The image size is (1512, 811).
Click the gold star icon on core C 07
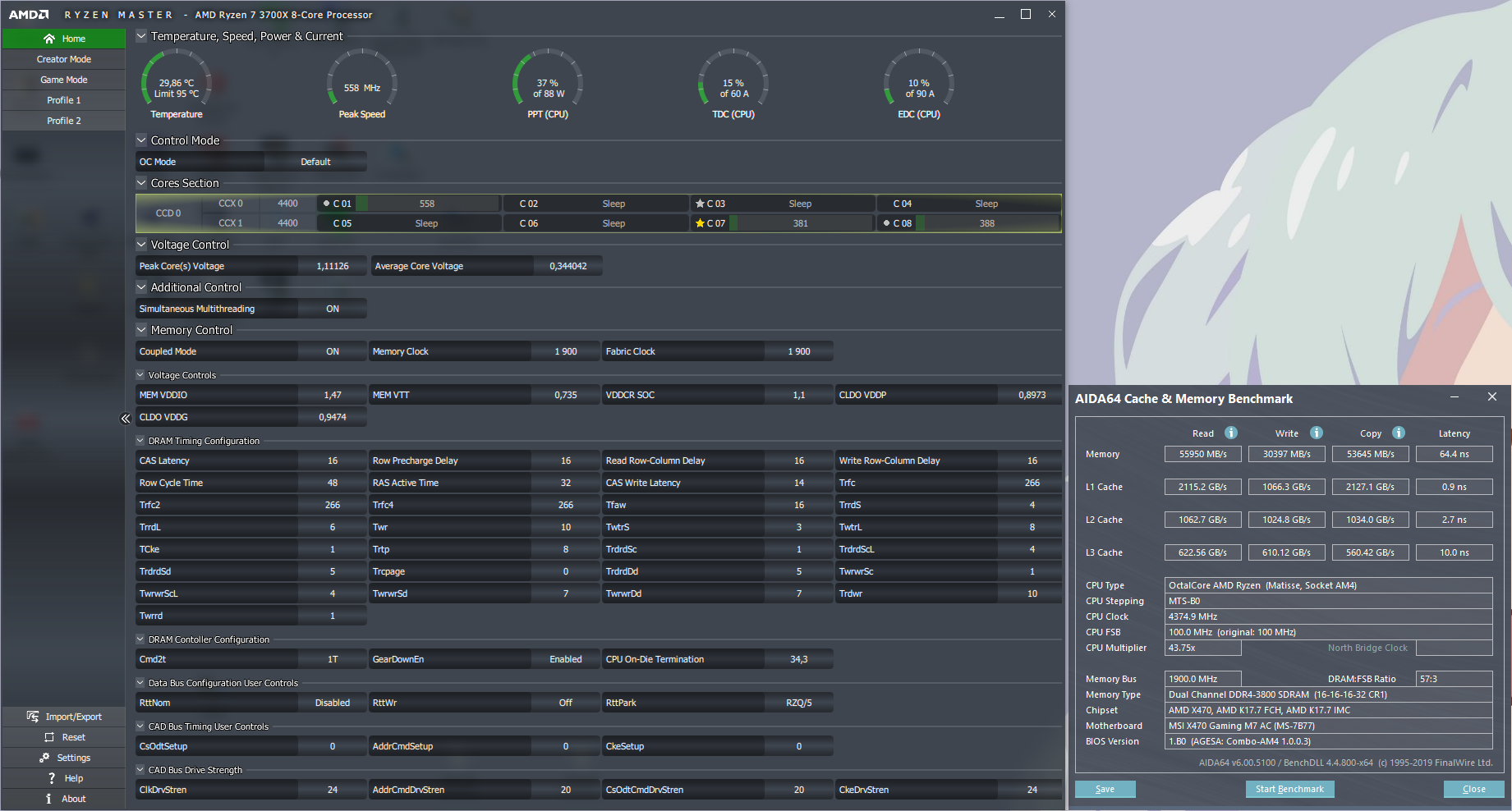(x=700, y=223)
